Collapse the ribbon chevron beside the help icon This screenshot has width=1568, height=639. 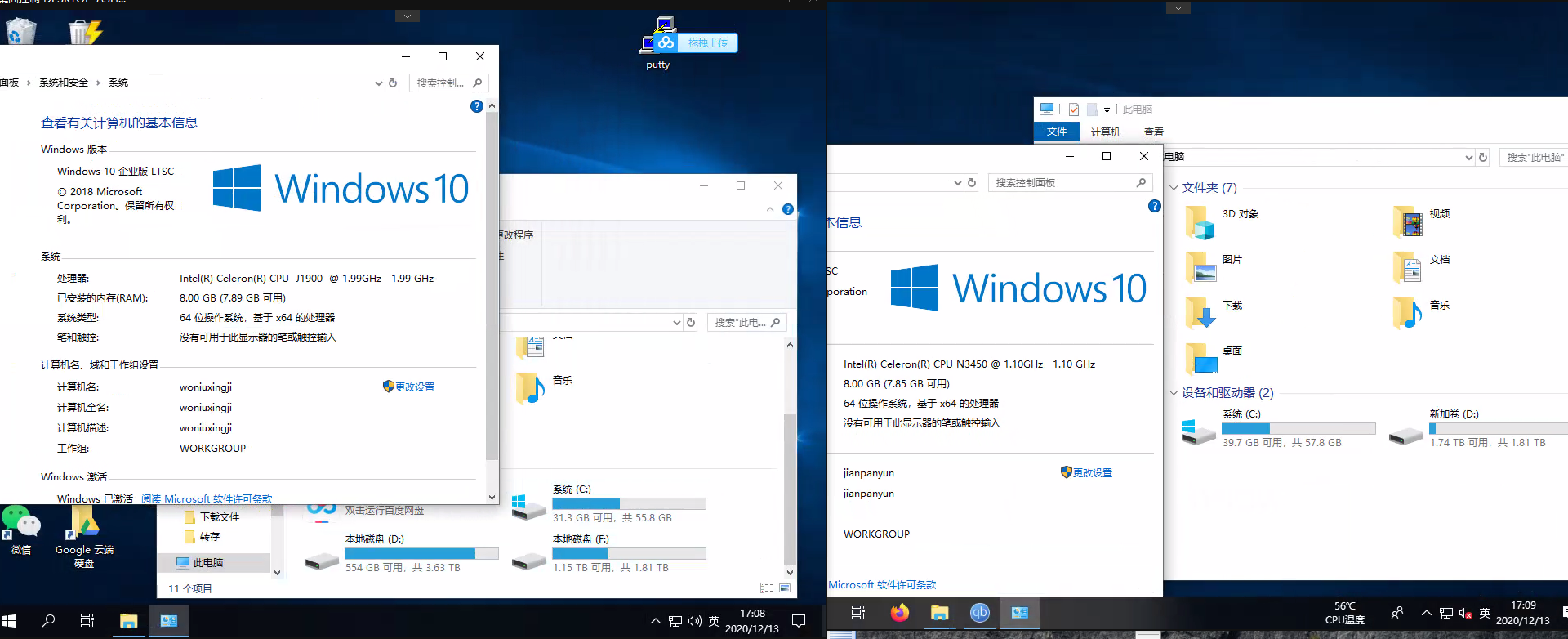770,210
